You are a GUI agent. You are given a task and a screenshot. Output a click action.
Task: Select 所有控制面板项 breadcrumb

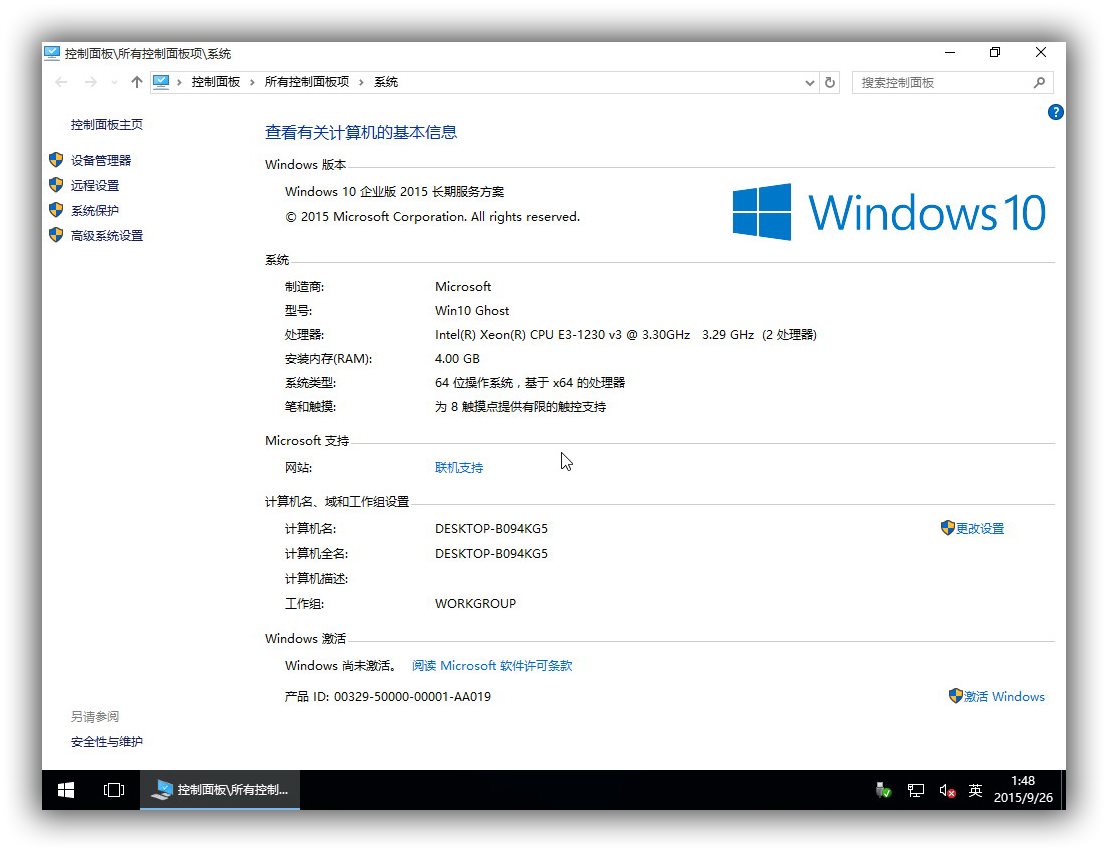[307, 82]
